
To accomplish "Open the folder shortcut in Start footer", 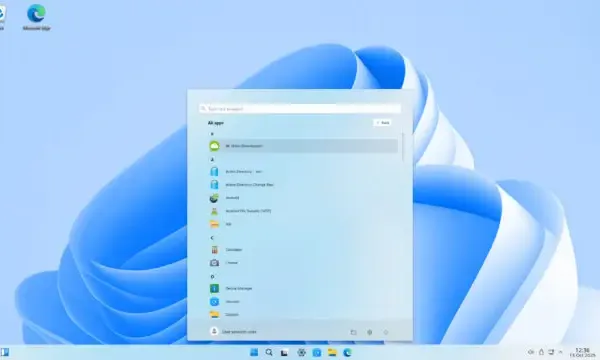I will 354,332.
